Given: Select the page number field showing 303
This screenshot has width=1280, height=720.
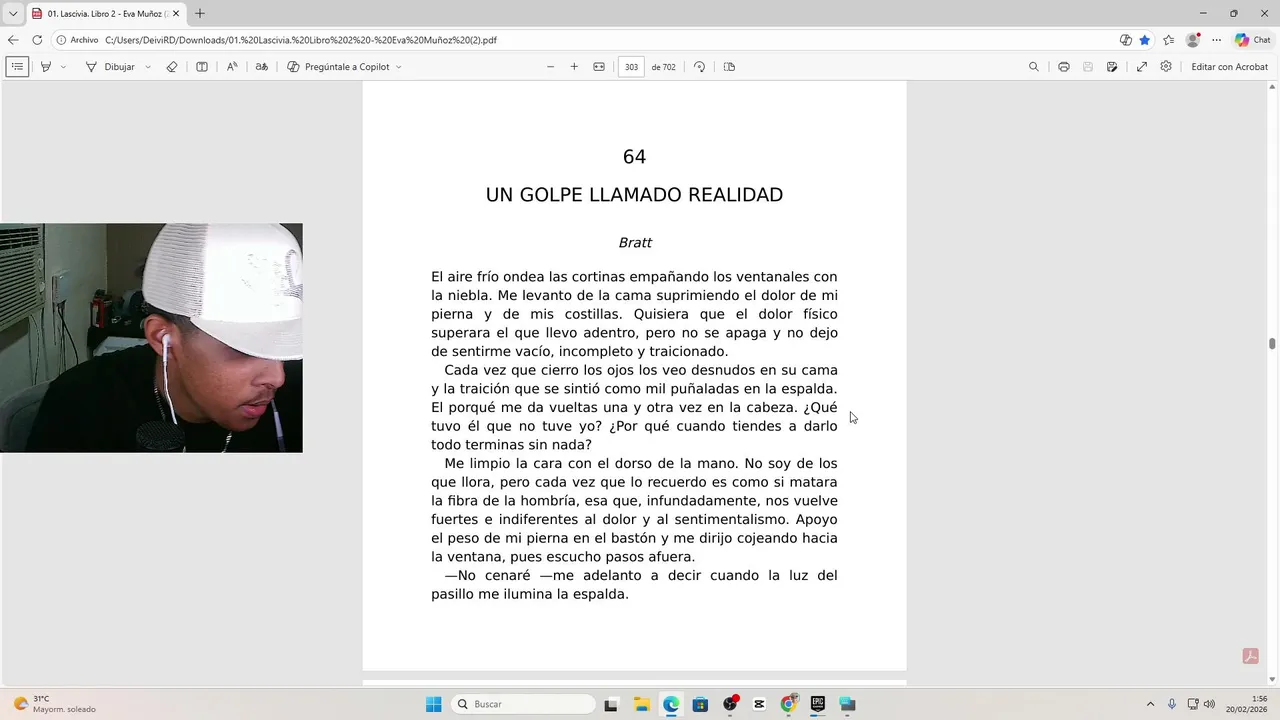Looking at the screenshot, I should click(631, 67).
